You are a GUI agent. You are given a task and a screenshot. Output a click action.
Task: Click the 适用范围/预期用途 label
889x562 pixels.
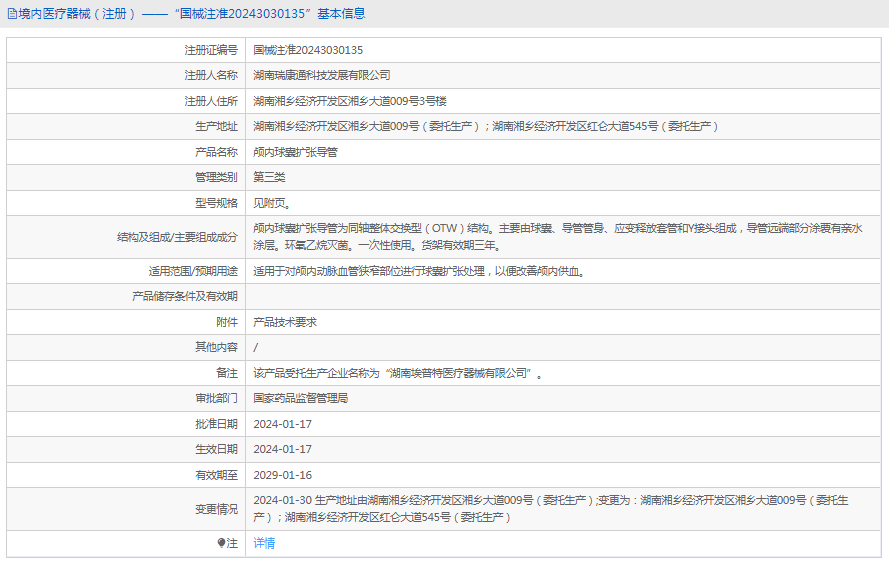click(x=193, y=271)
